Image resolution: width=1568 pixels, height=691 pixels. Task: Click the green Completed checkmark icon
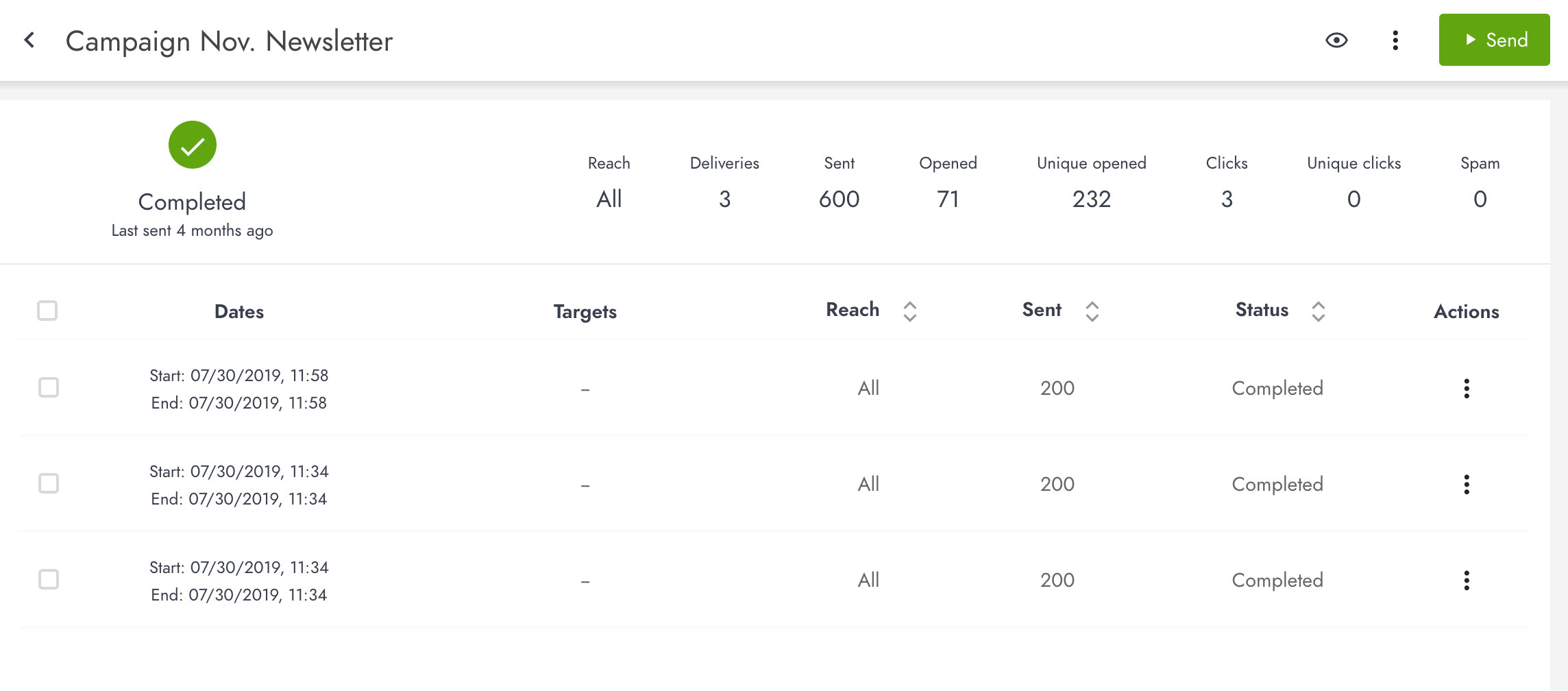click(193, 145)
